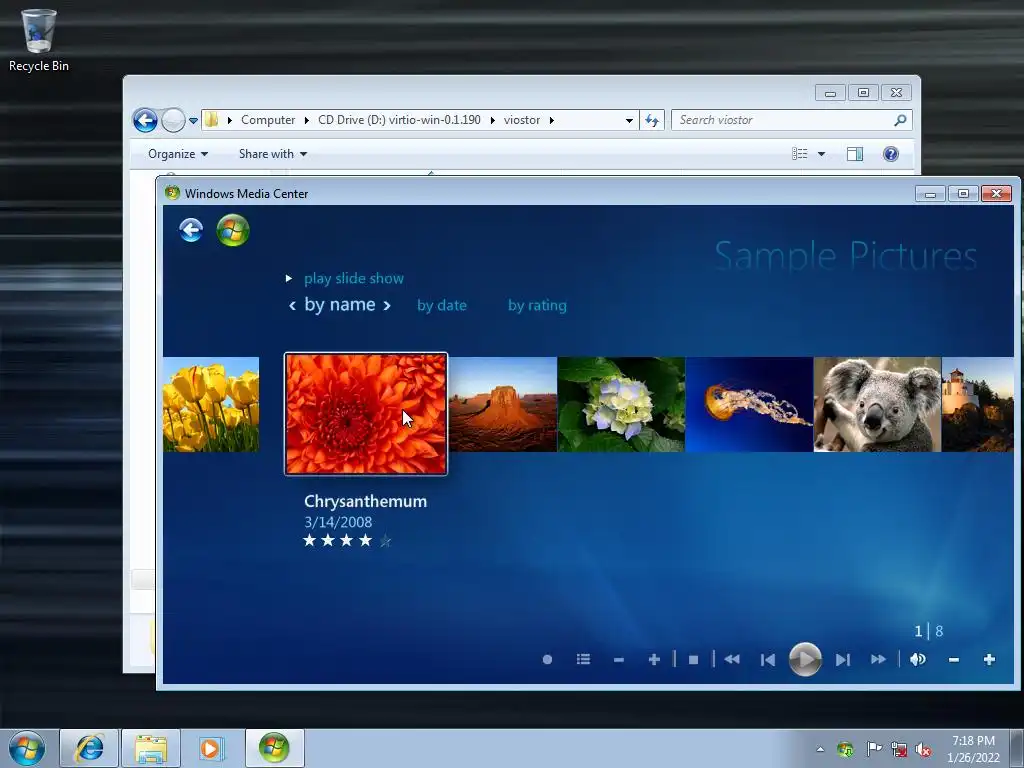This screenshot has width=1024, height=768.
Task: Sort pictures by rating
Action: (537, 305)
